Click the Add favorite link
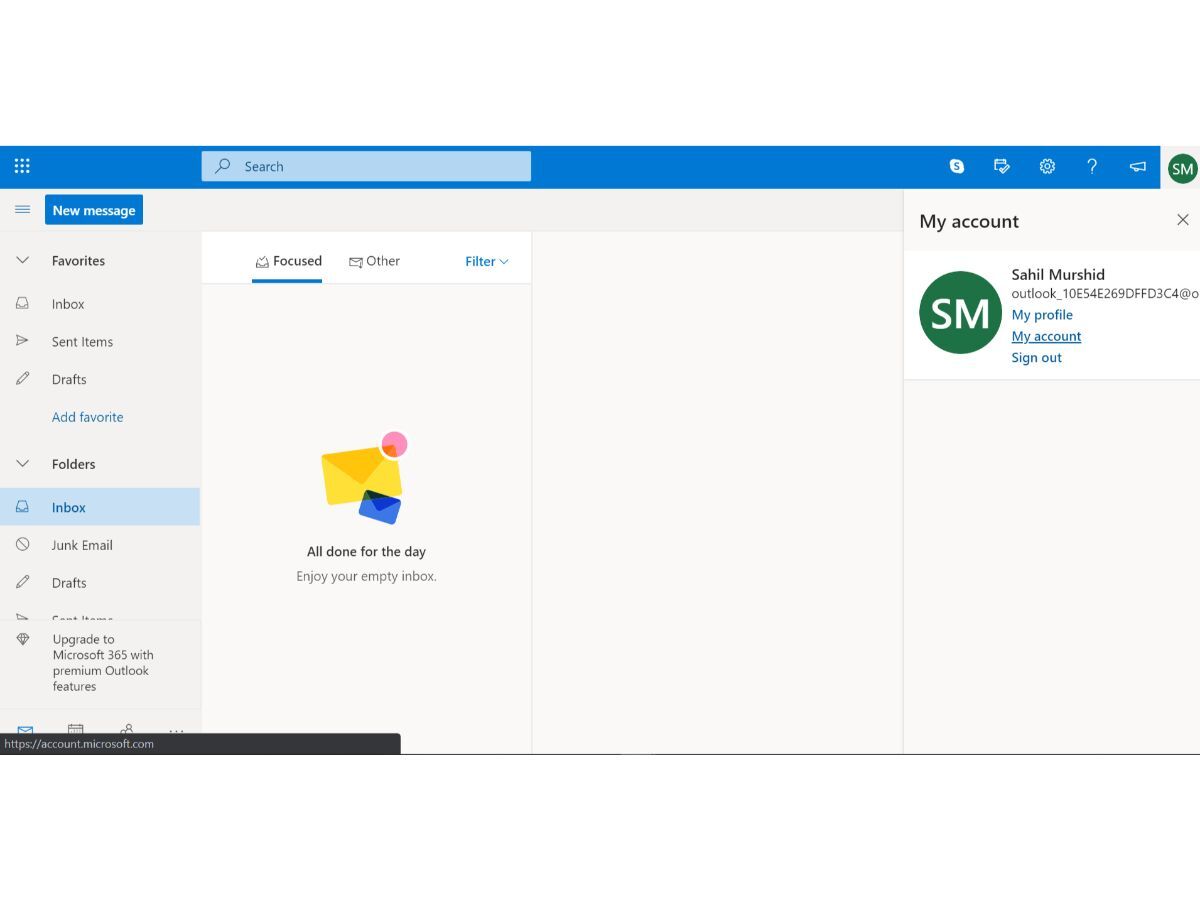The width and height of the screenshot is (1200, 900). [x=88, y=417]
